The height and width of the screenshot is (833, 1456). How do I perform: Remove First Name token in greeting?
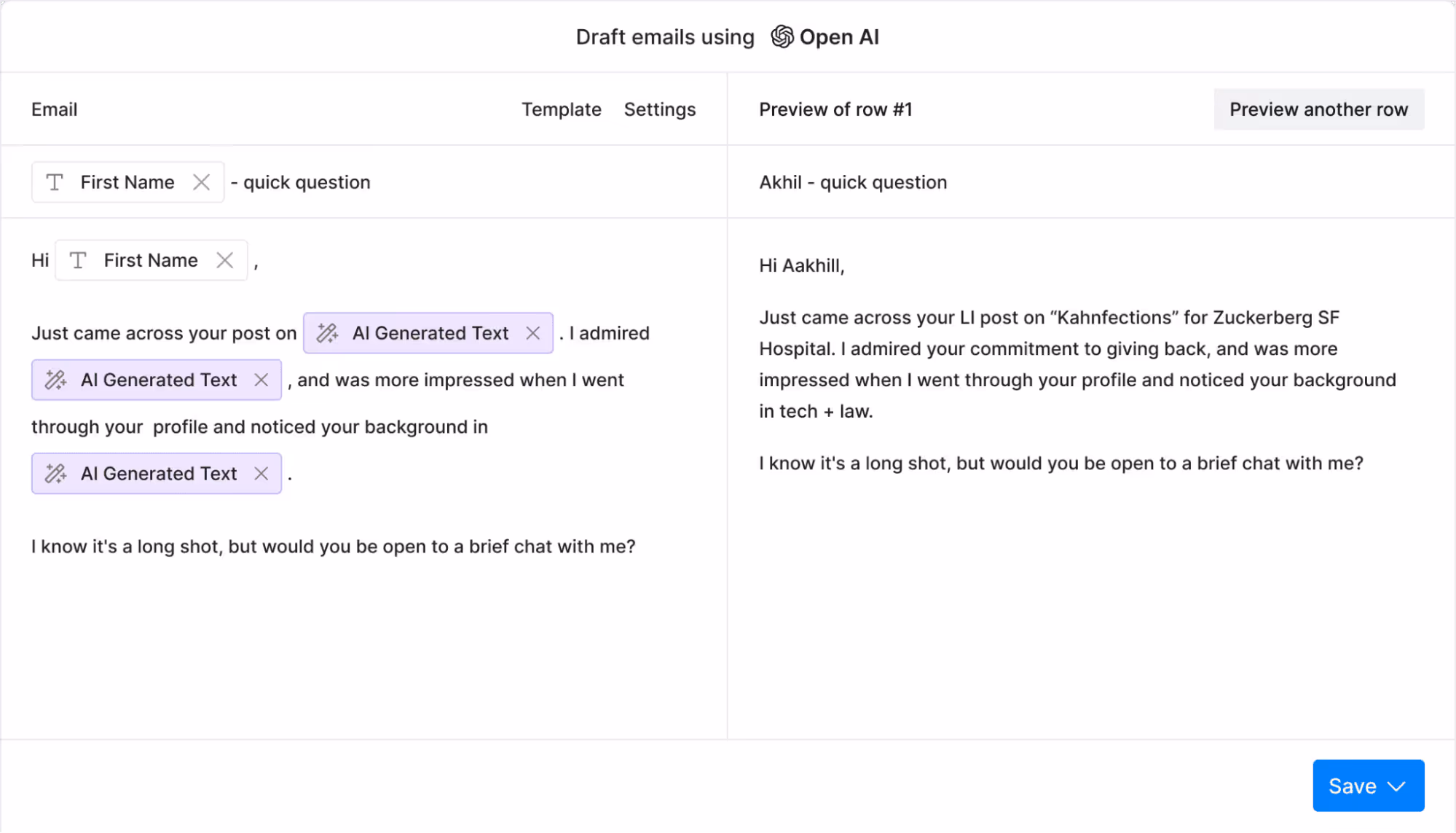225,260
